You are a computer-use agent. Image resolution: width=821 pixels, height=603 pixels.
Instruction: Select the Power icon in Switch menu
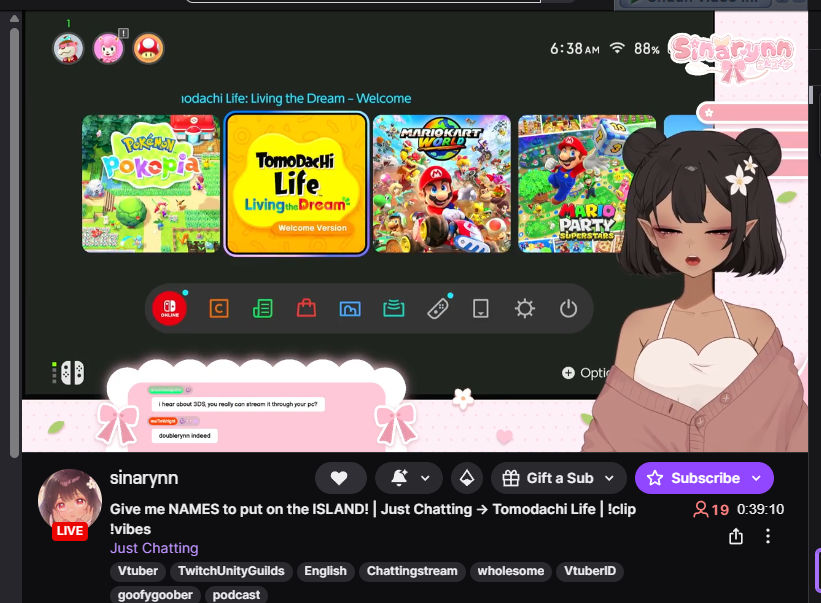[x=568, y=308]
